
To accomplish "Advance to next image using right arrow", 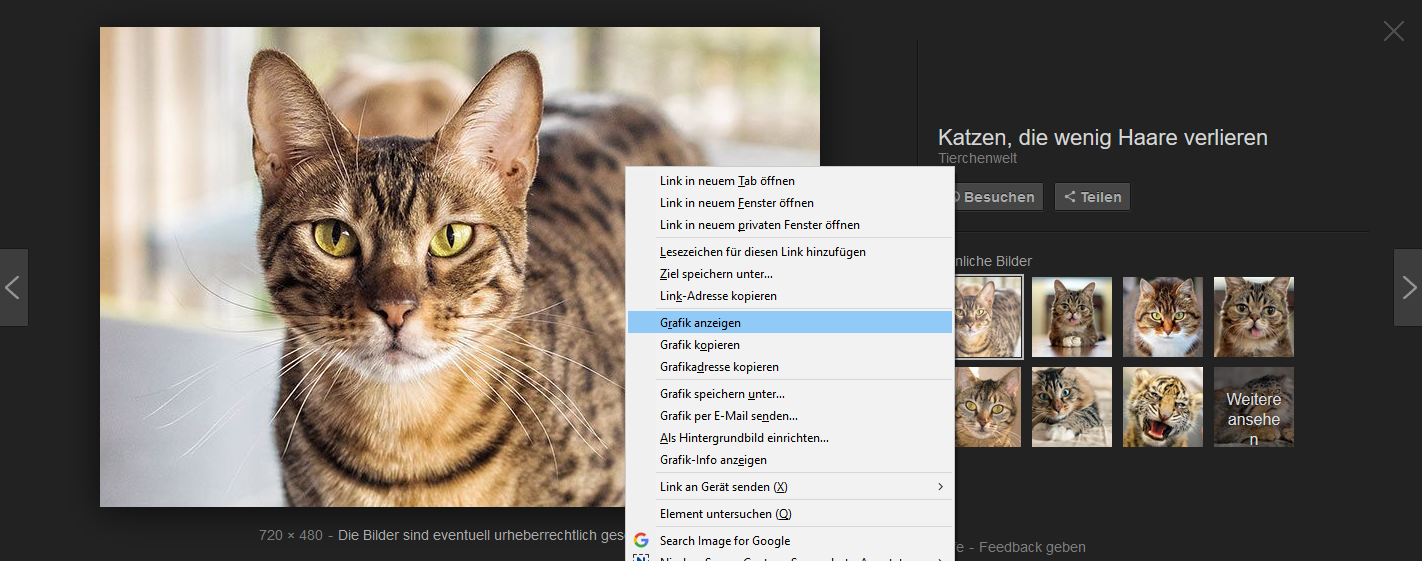I will point(1408,288).
